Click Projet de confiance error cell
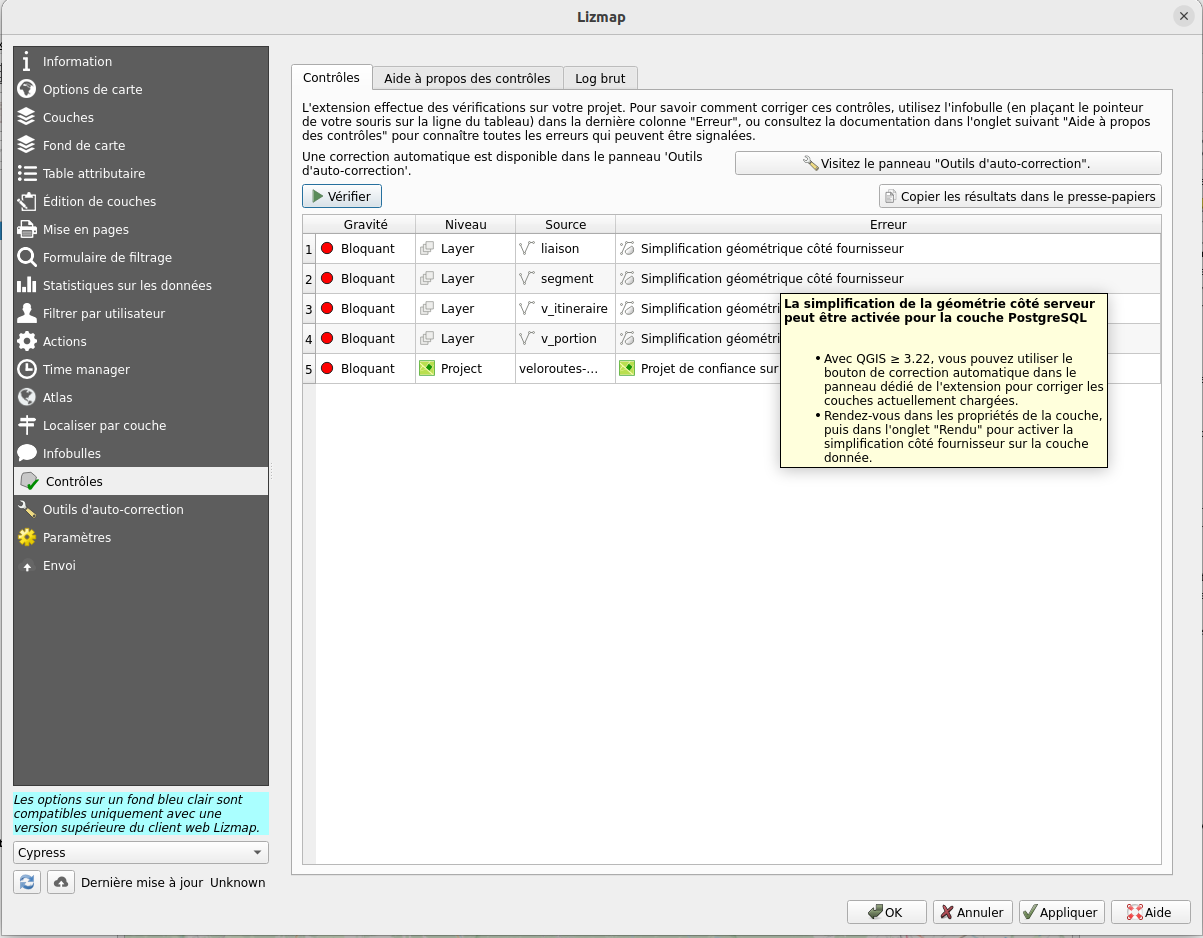The image size is (1203, 938). click(x=699, y=369)
